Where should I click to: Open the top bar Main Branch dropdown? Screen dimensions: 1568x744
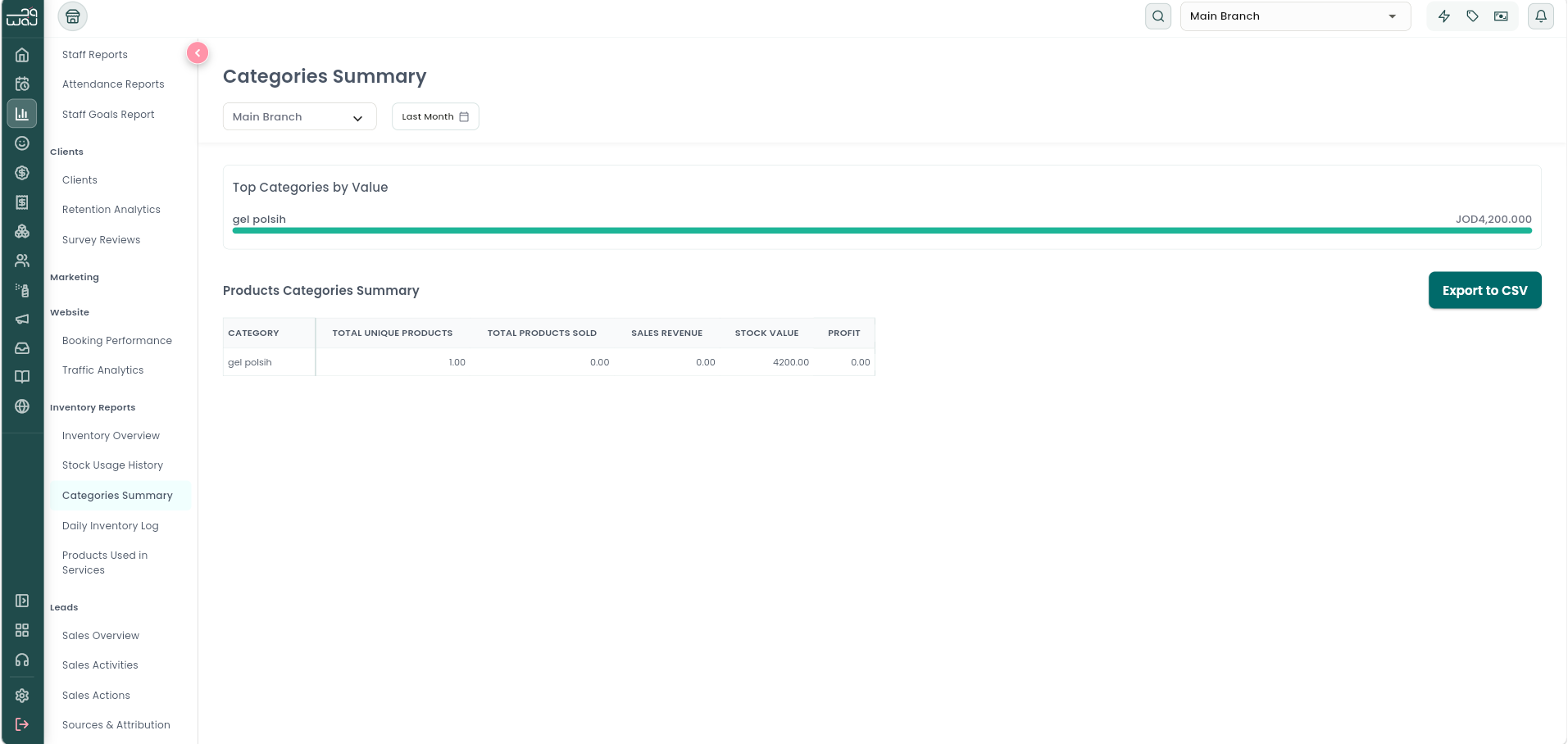1295,16
